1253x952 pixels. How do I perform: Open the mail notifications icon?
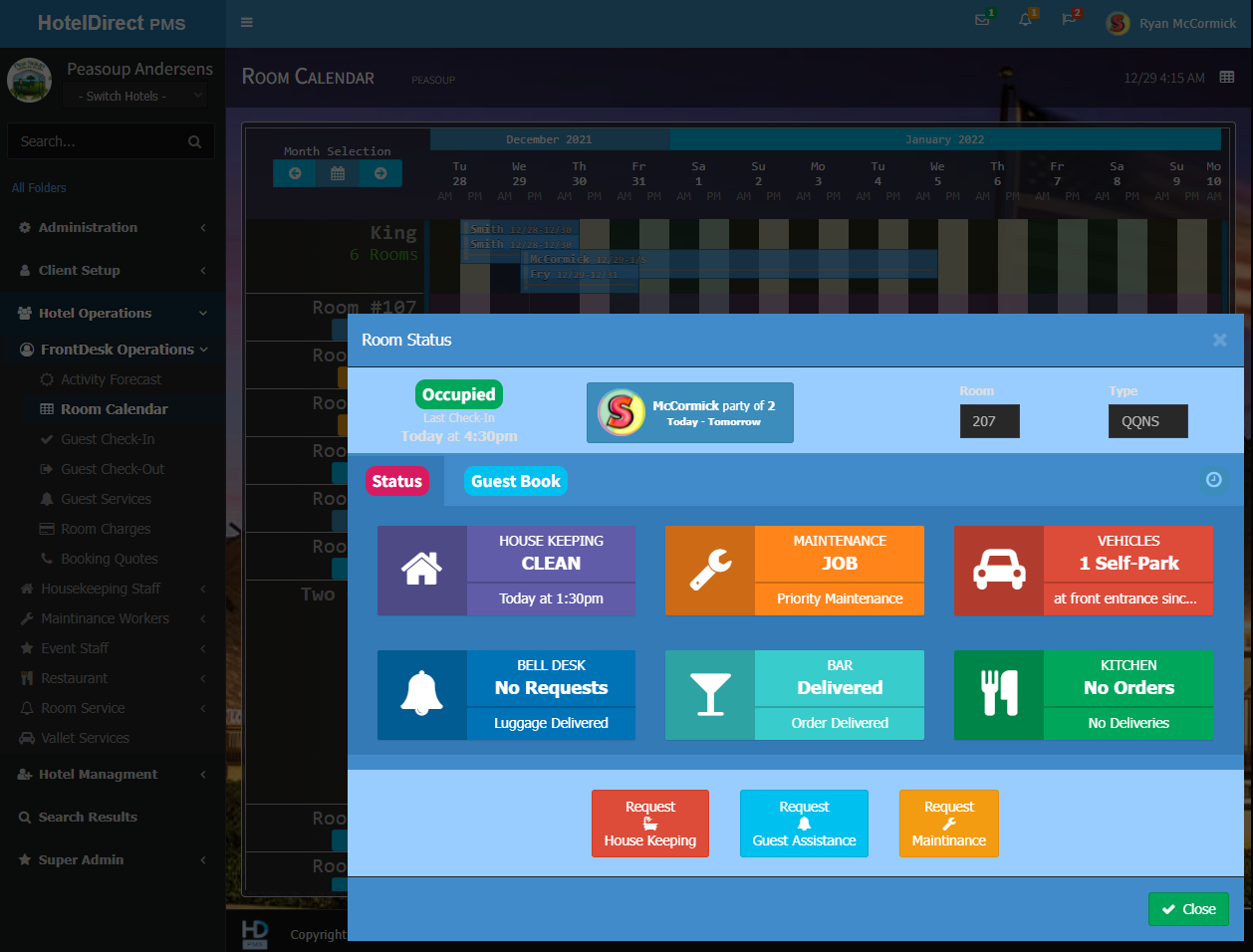point(982,21)
